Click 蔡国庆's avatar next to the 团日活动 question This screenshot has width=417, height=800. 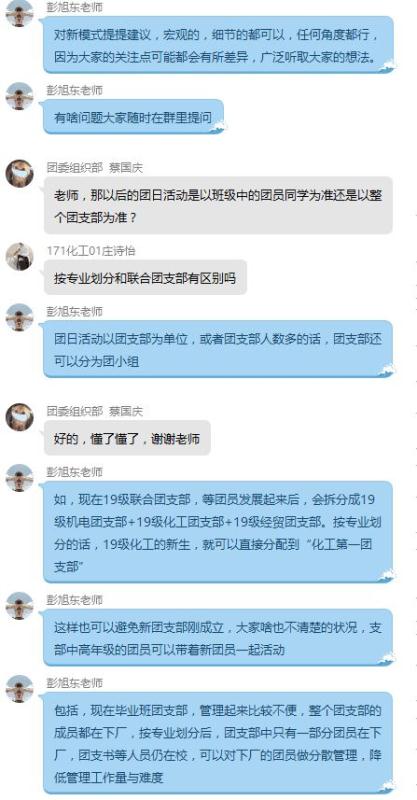point(19,173)
